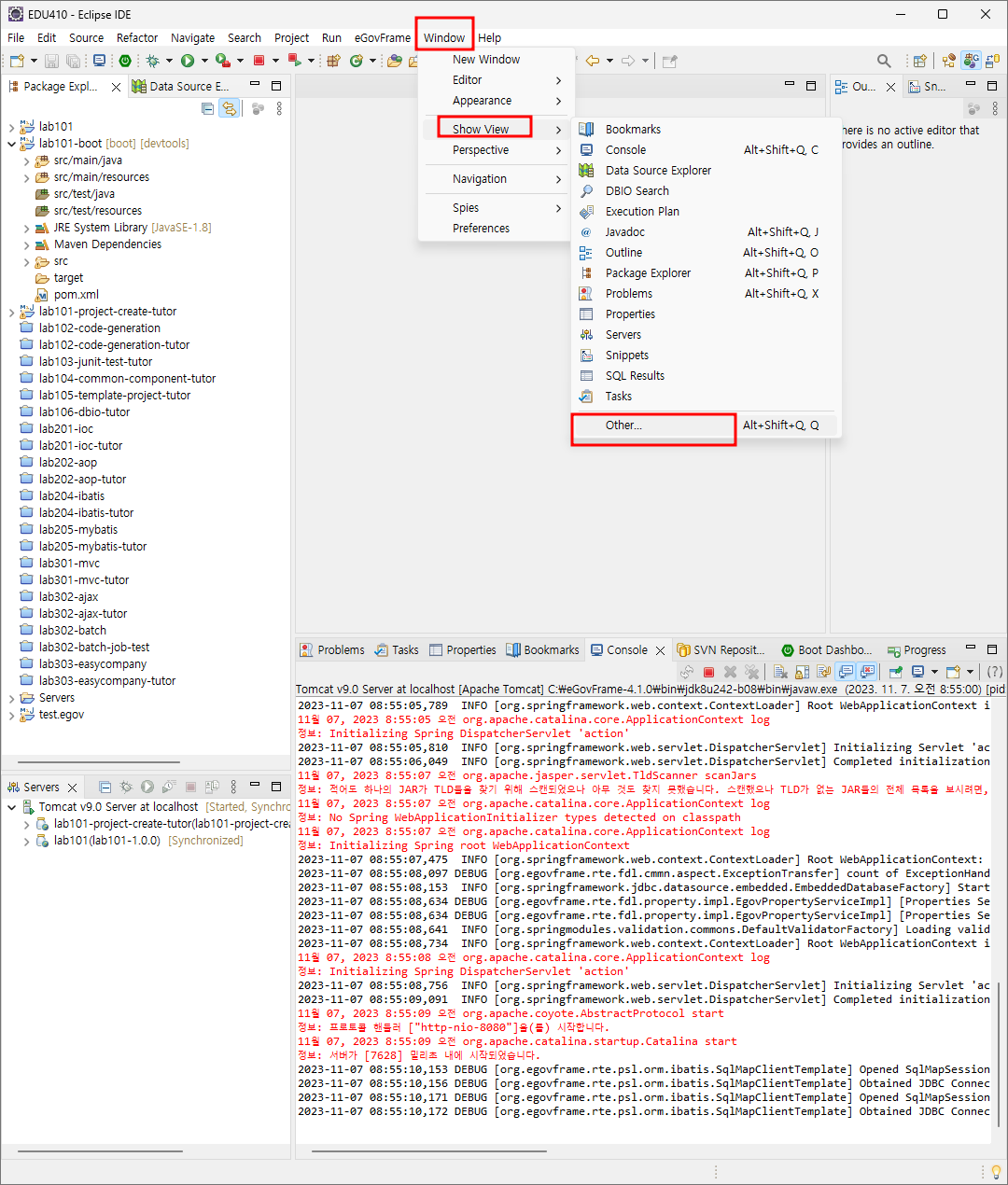Switch to the Problems tab
This screenshot has width=1008, height=1185.
(331, 649)
